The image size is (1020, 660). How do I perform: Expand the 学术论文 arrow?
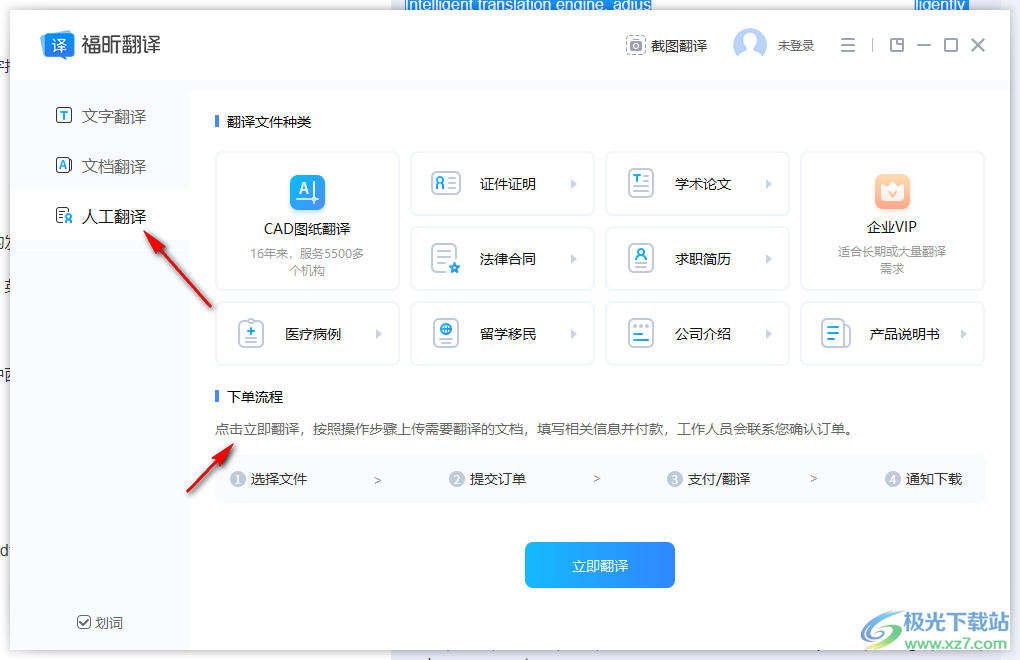point(769,184)
